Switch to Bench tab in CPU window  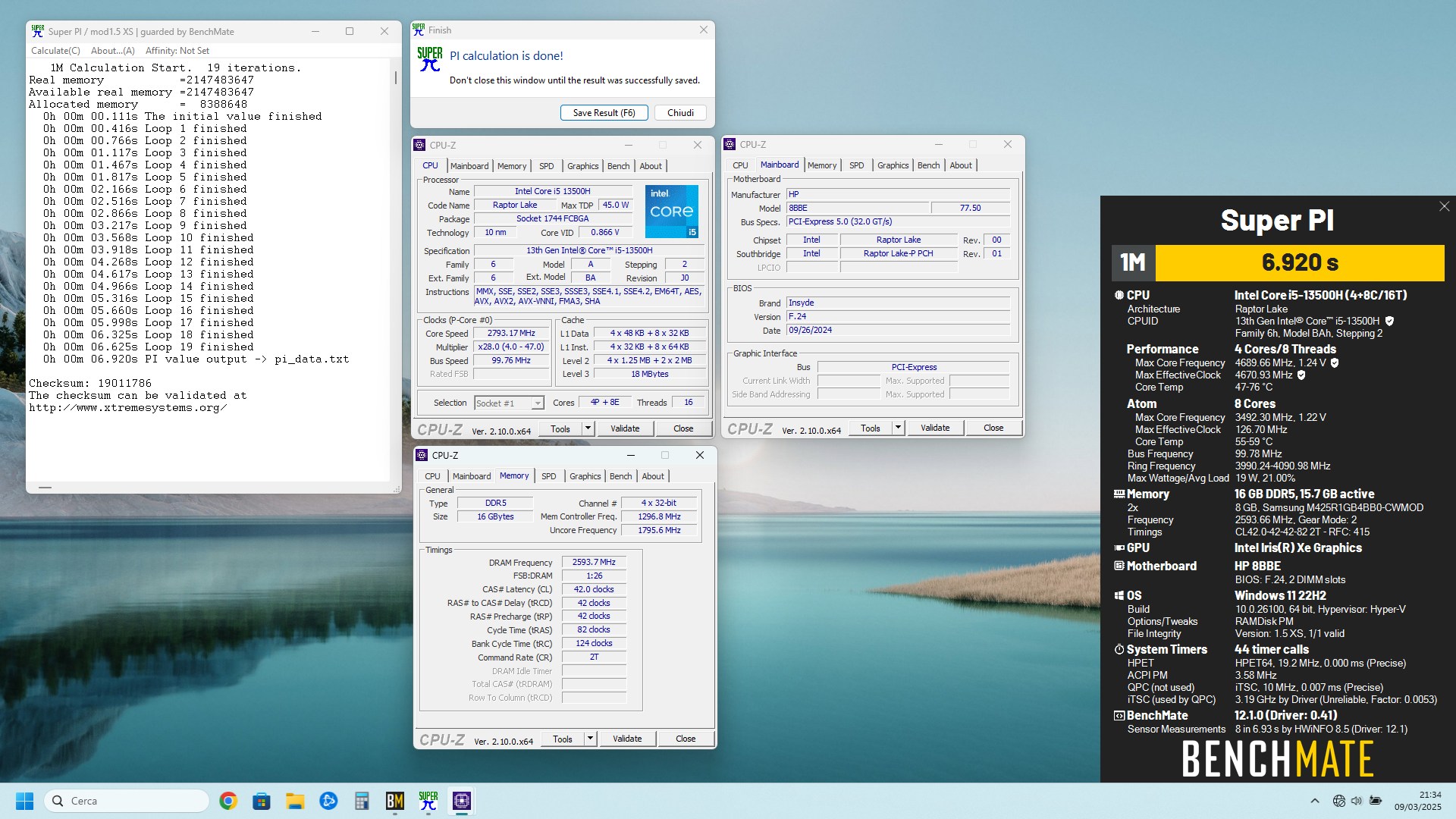618,166
